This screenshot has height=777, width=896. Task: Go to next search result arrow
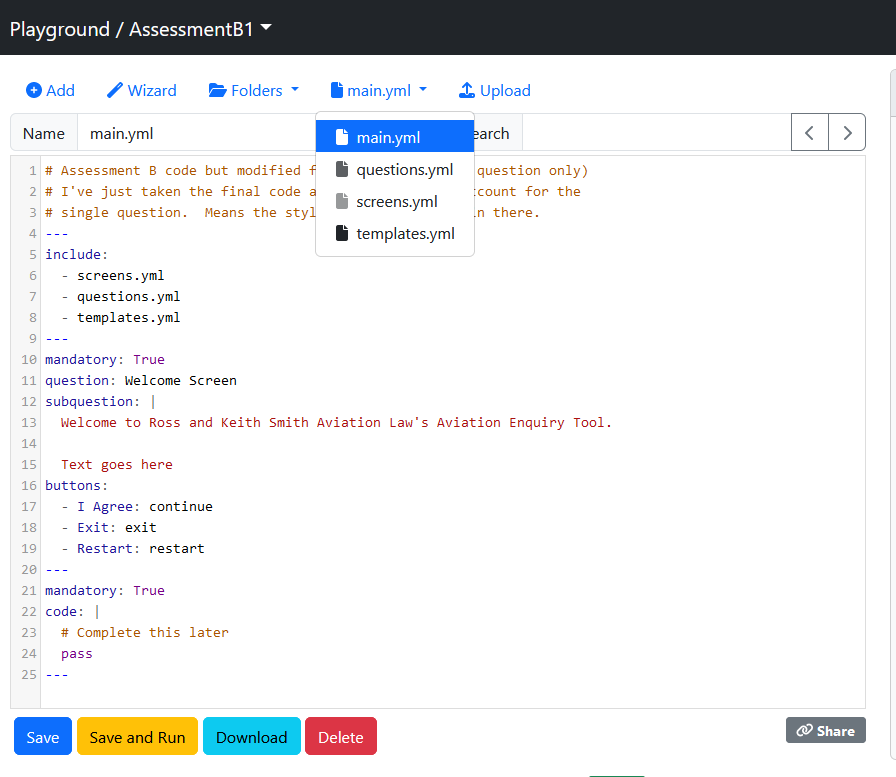click(847, 133)
